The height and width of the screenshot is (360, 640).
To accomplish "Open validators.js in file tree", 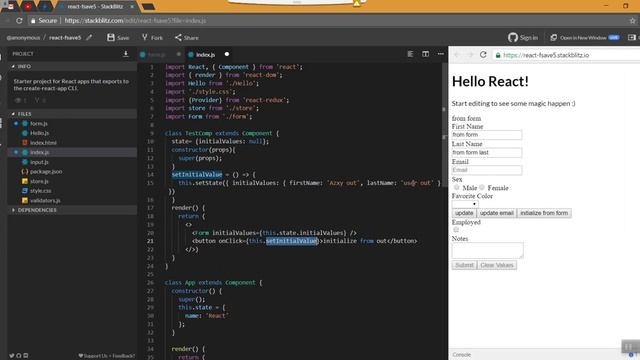I will pos(45,200).
